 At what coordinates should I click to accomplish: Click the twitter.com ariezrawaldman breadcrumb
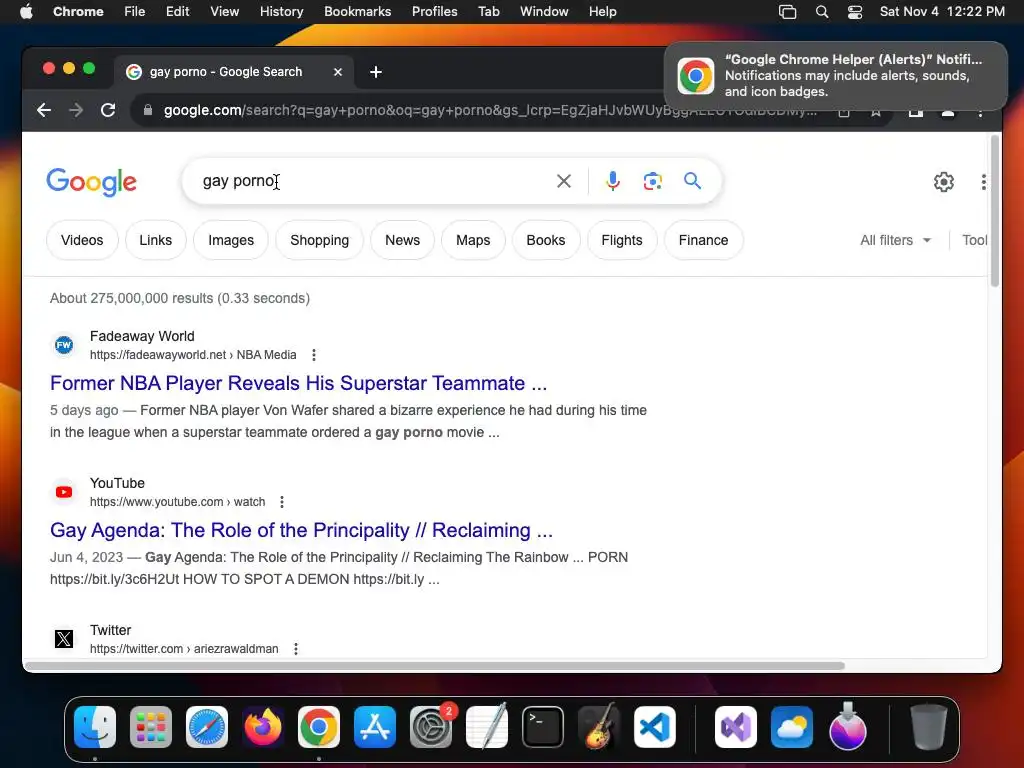click(184, 648)
